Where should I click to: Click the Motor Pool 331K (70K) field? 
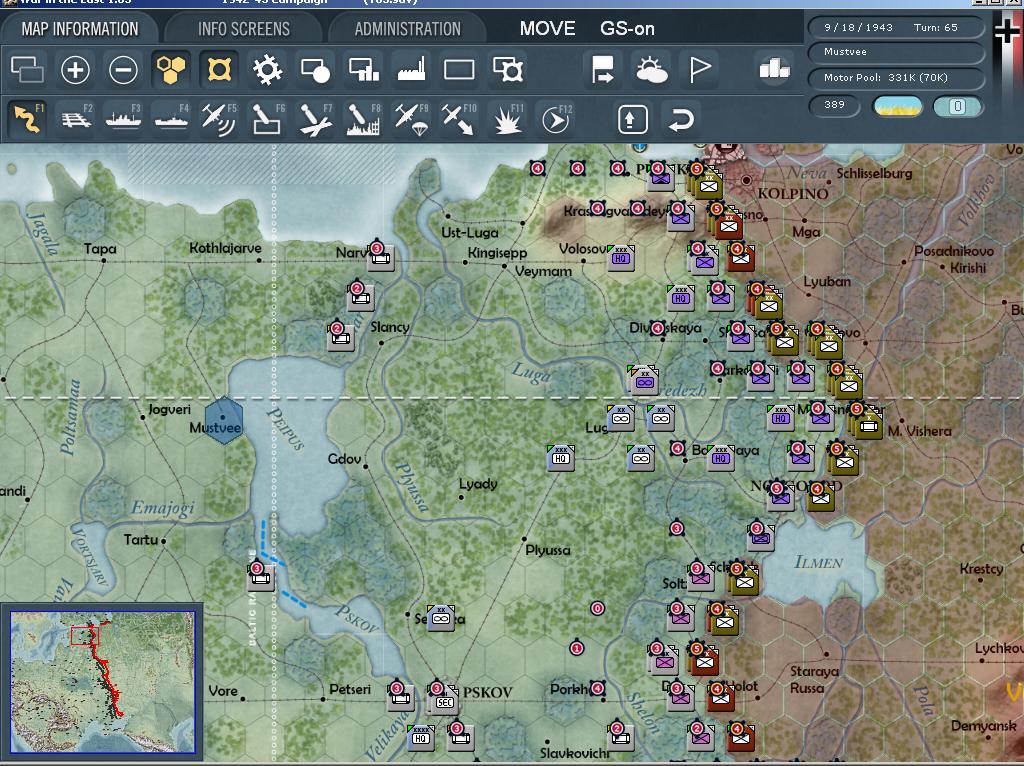[896, 78]
